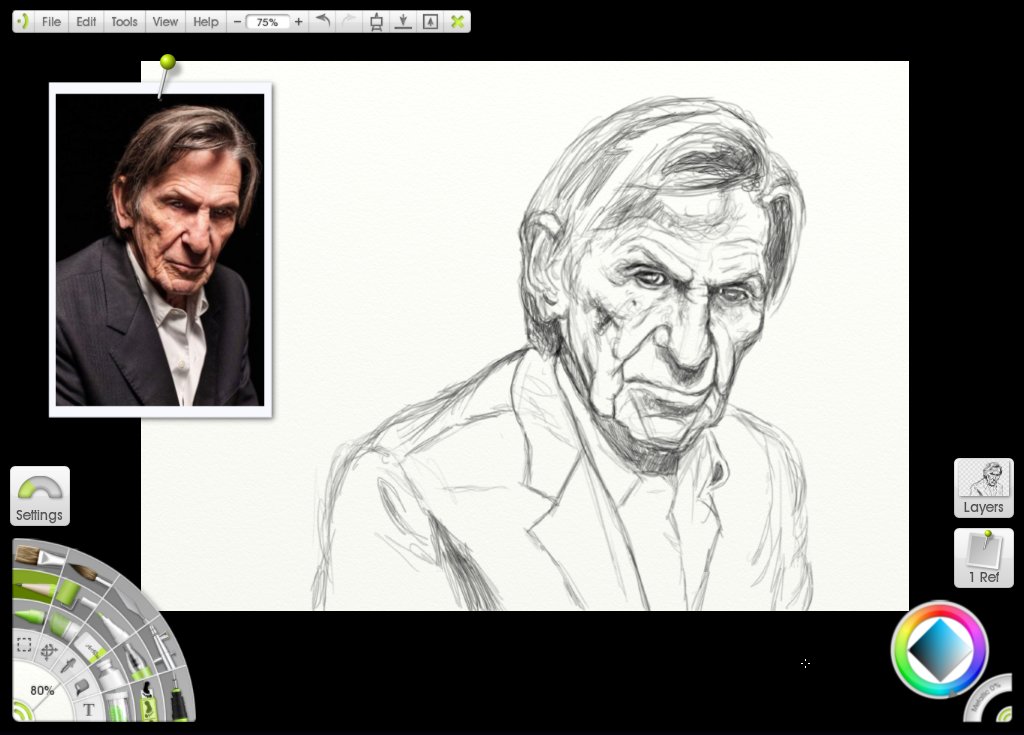This screenshot has width=1024, height=735.
Task: Click the downward arrow toolbar icon
Action: coord(403,22)
